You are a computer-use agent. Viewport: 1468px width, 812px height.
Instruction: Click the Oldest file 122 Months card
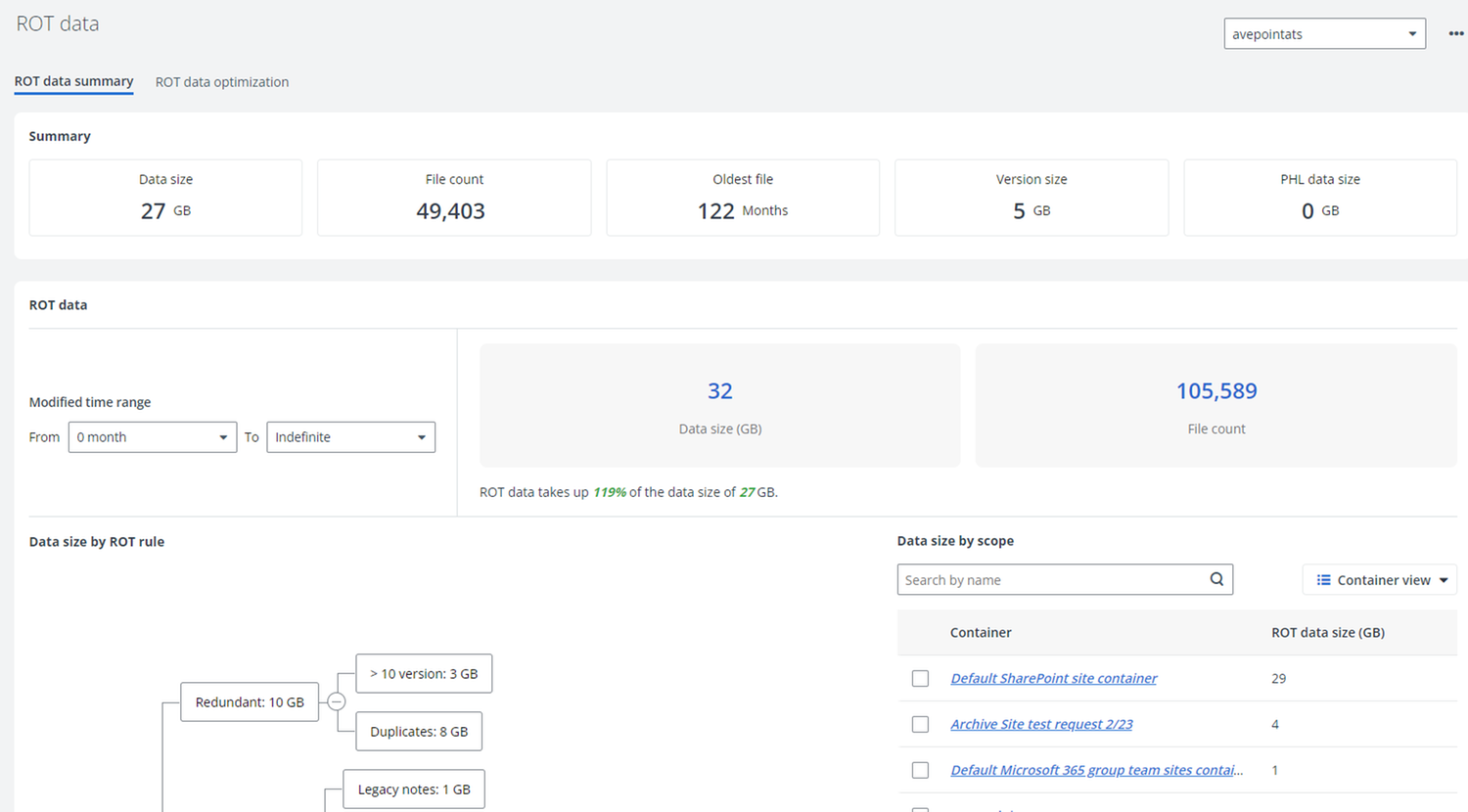point(743,198)
